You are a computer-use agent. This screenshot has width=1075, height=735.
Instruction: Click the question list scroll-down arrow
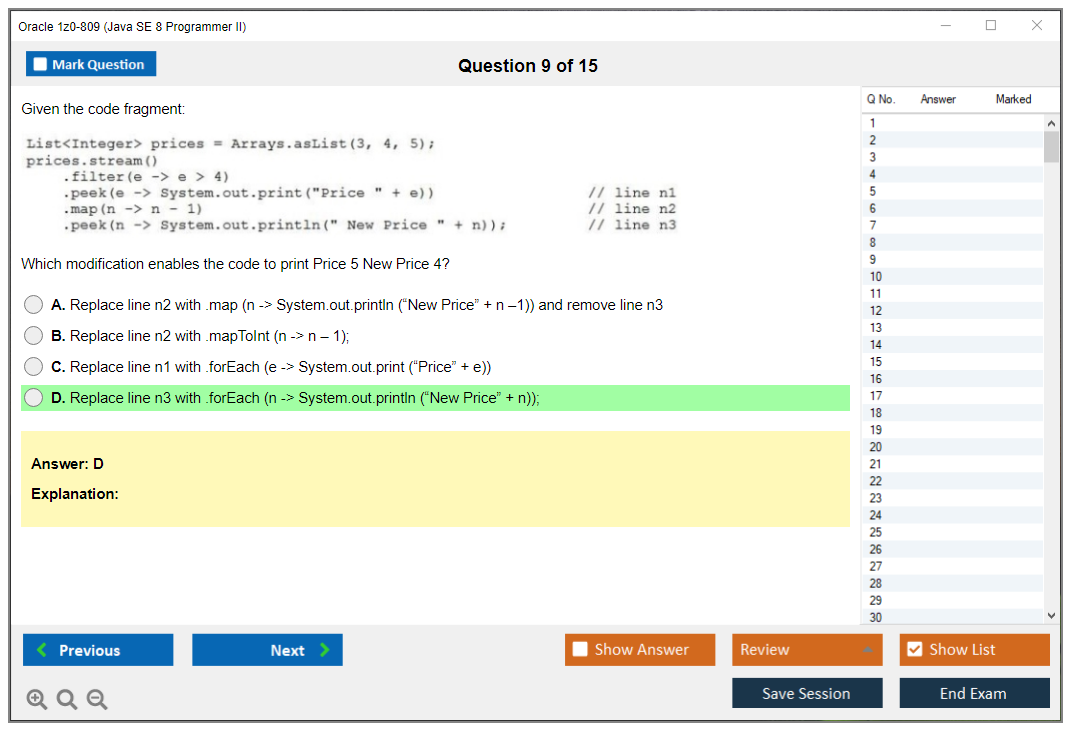(x=1051, y=615)
